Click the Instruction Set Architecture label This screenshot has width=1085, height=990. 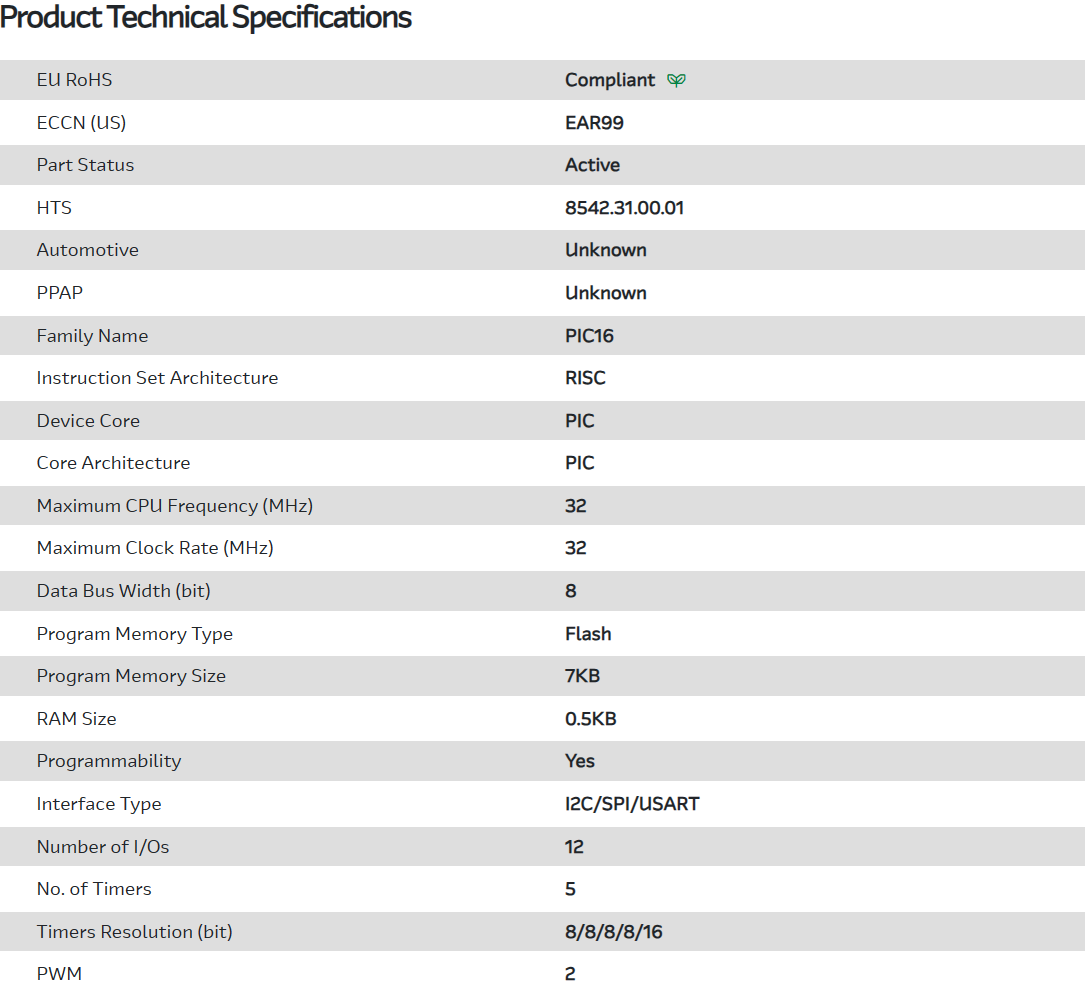(157, 378)
